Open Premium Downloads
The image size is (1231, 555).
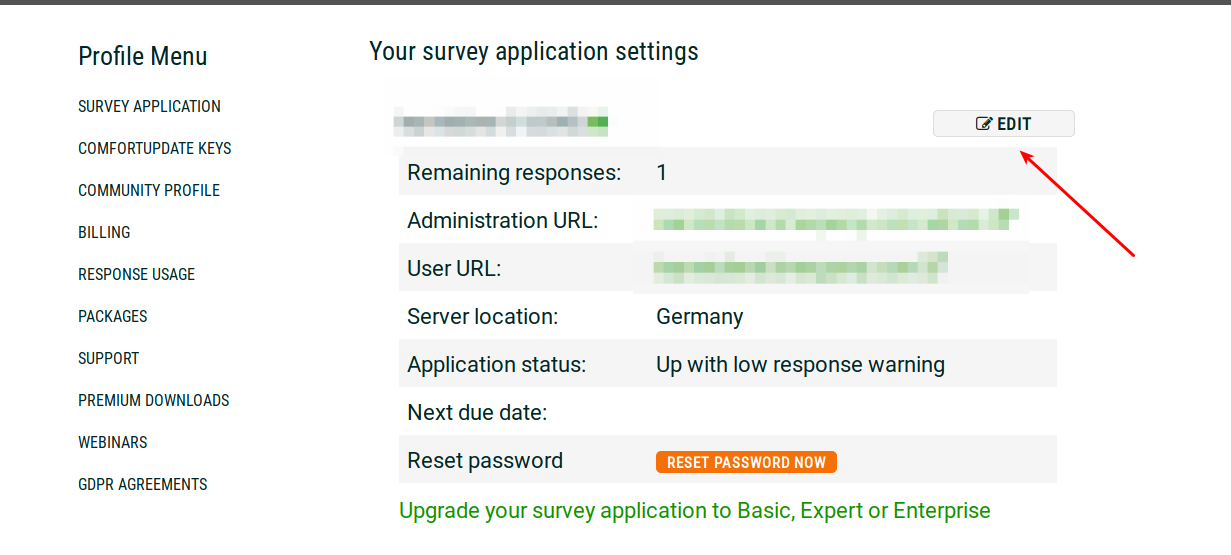click(x=153, y=400)
